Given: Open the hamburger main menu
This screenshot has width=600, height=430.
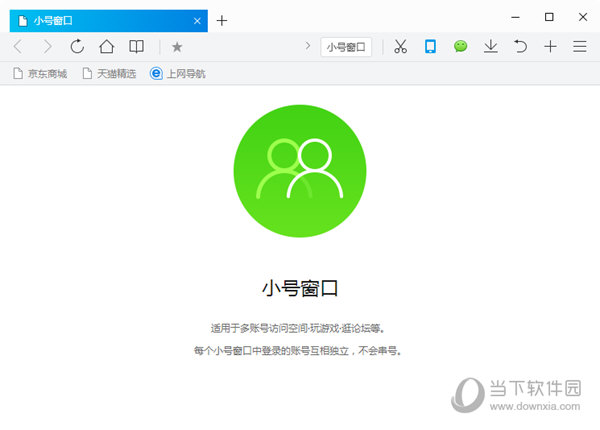Looking at the screenshot, I should (x=580, y=47).
